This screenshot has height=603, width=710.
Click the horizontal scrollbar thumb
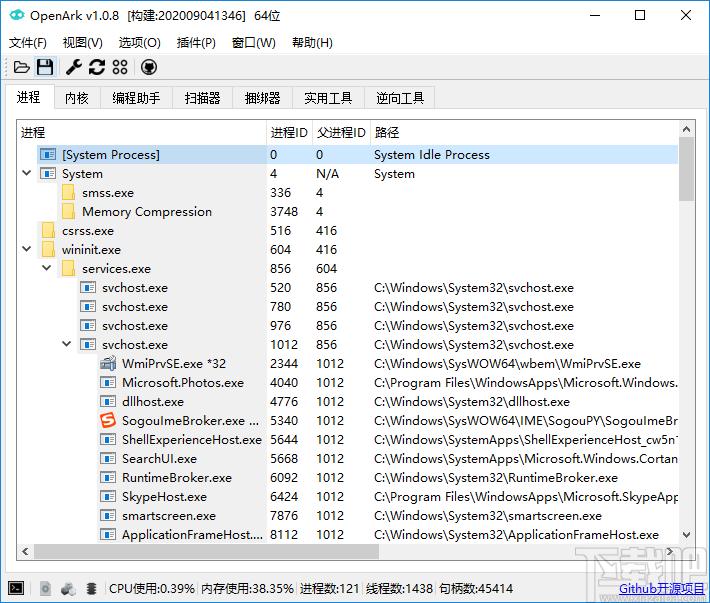point(206,551)
